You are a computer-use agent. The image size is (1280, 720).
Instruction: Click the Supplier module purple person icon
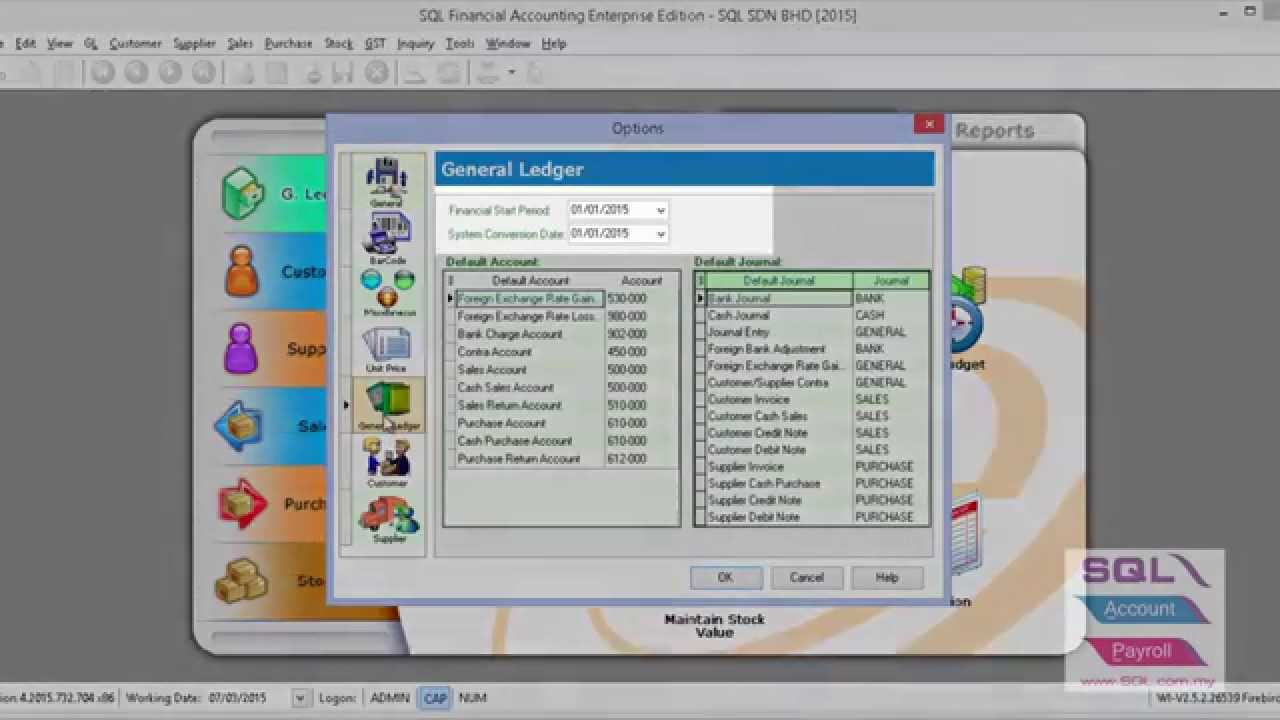pos(240,348)
